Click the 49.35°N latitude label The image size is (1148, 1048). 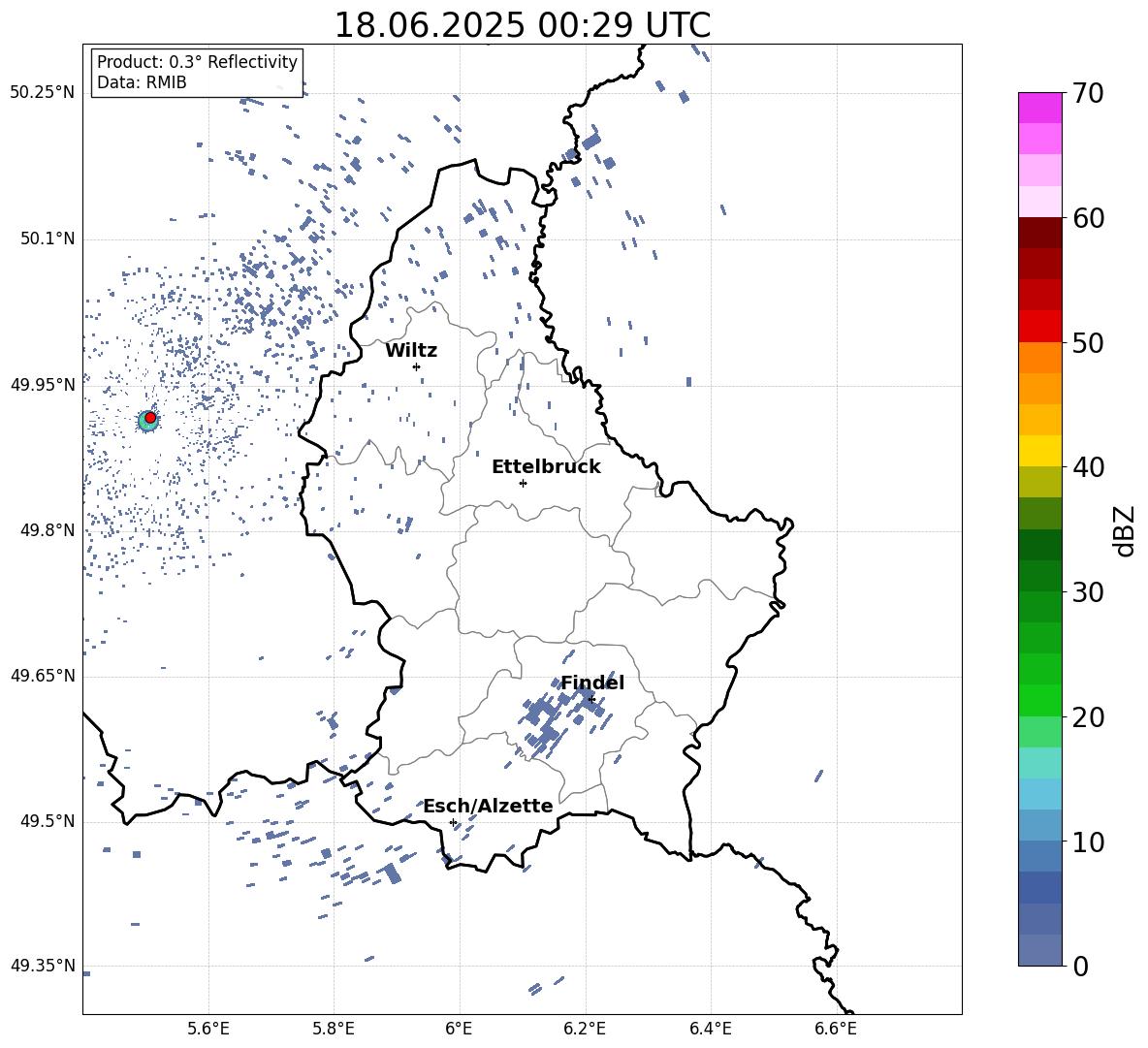coord(43,966)
